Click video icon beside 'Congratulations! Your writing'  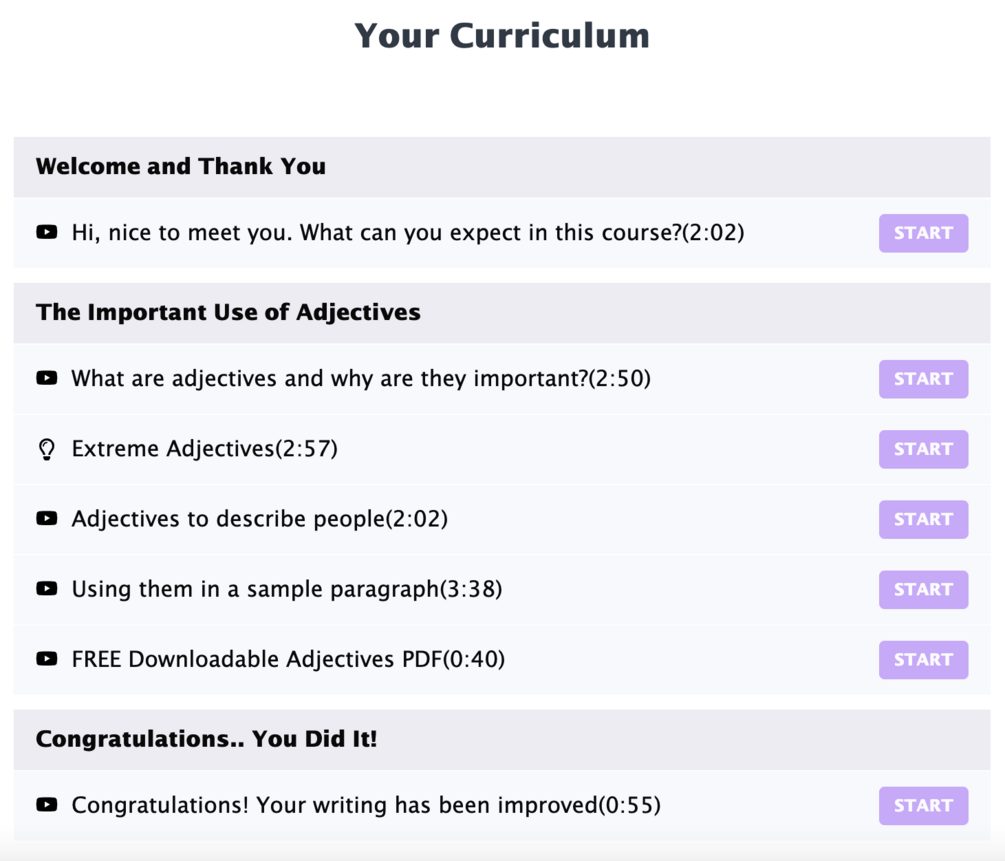(x=46, y=805)
